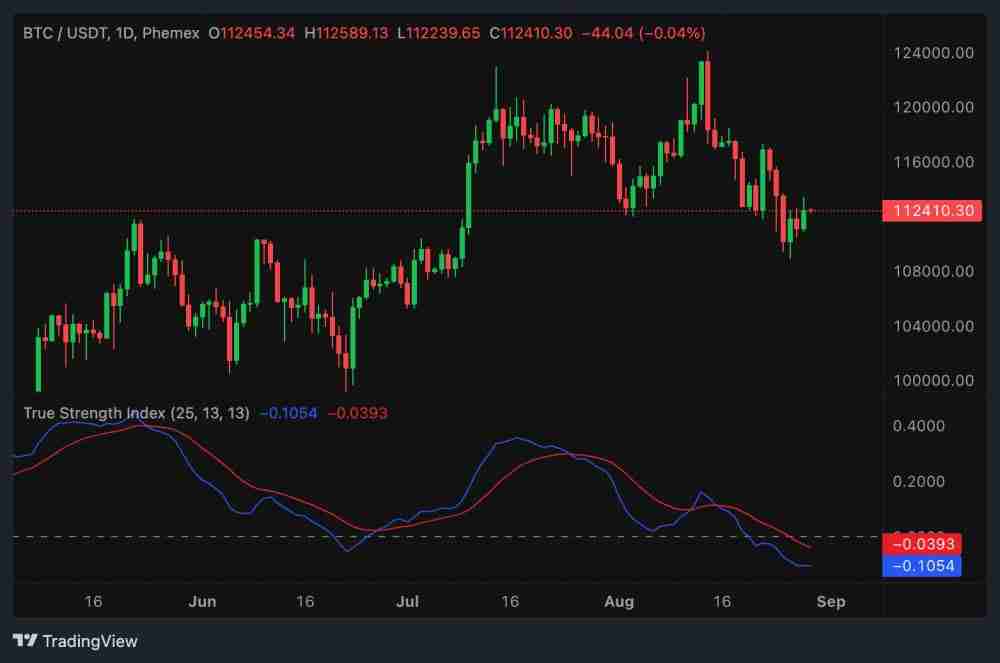1000x663 pixels.
Task: Click blue −0.1054 value in indicator legend
Action: 288,413
